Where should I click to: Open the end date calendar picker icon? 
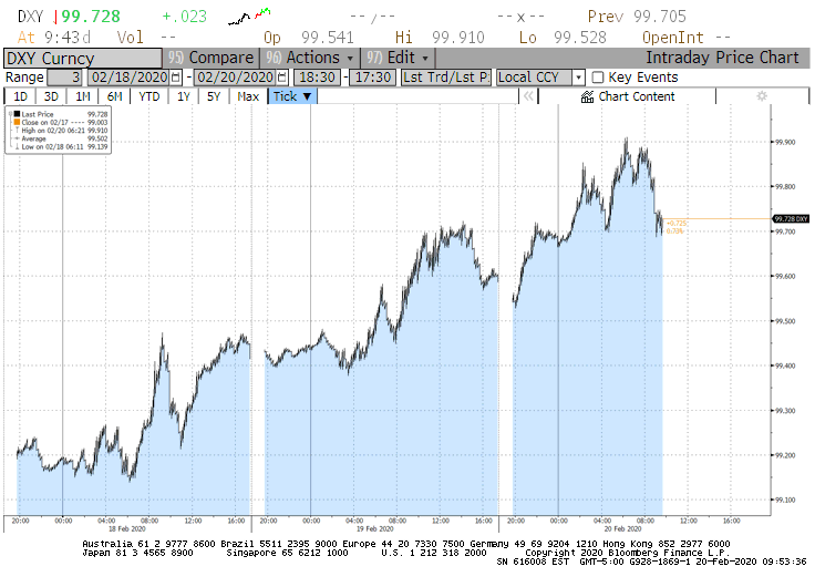[x=282, y=77]
